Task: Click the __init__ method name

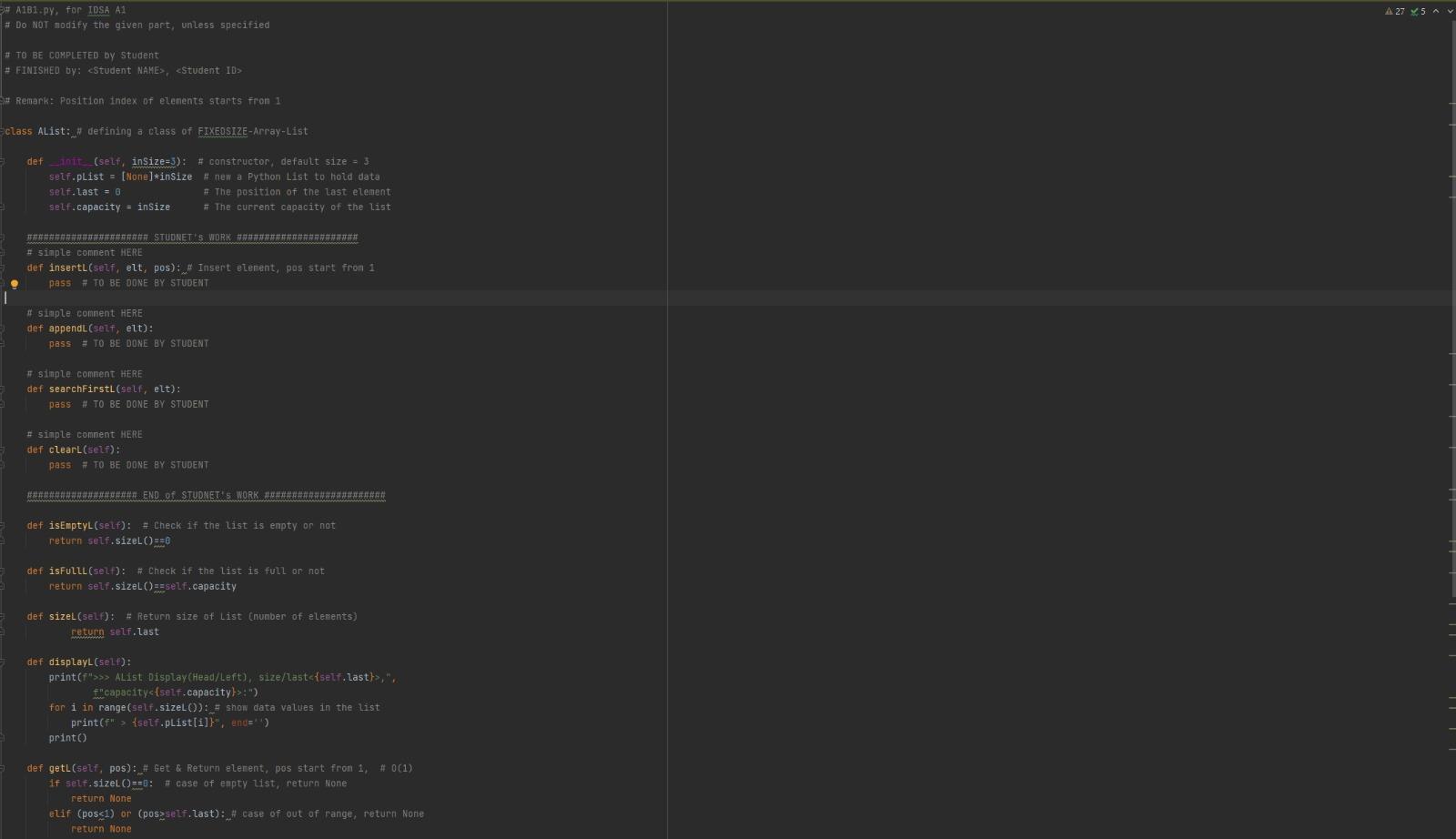Action: point(71,162)
